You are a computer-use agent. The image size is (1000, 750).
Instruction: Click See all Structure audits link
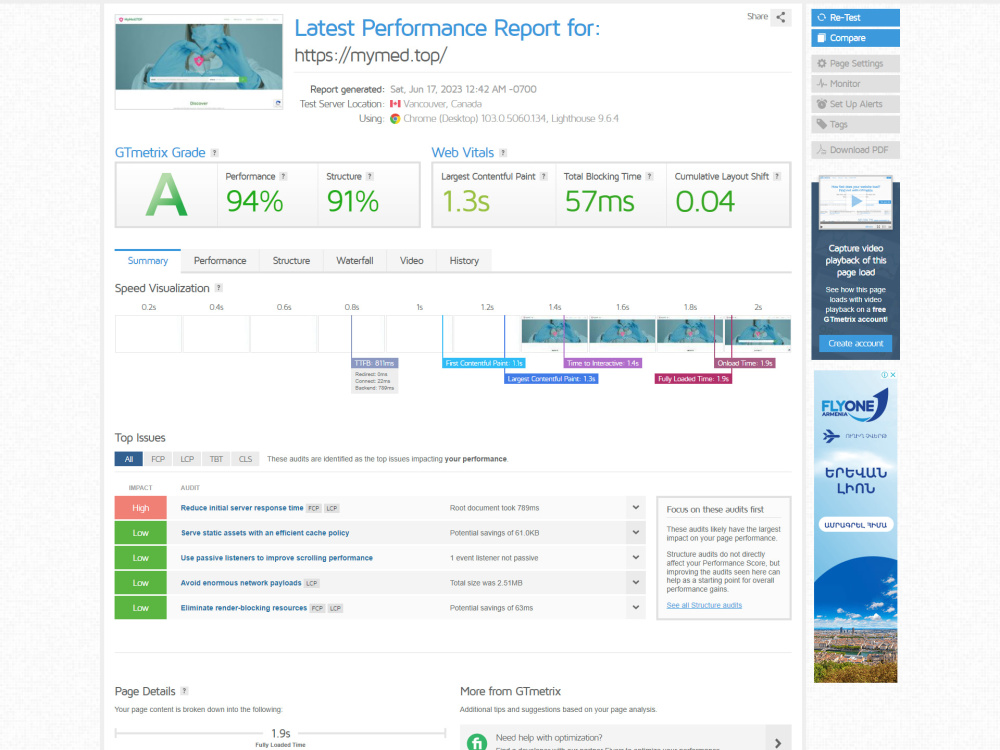click(704, 605)
